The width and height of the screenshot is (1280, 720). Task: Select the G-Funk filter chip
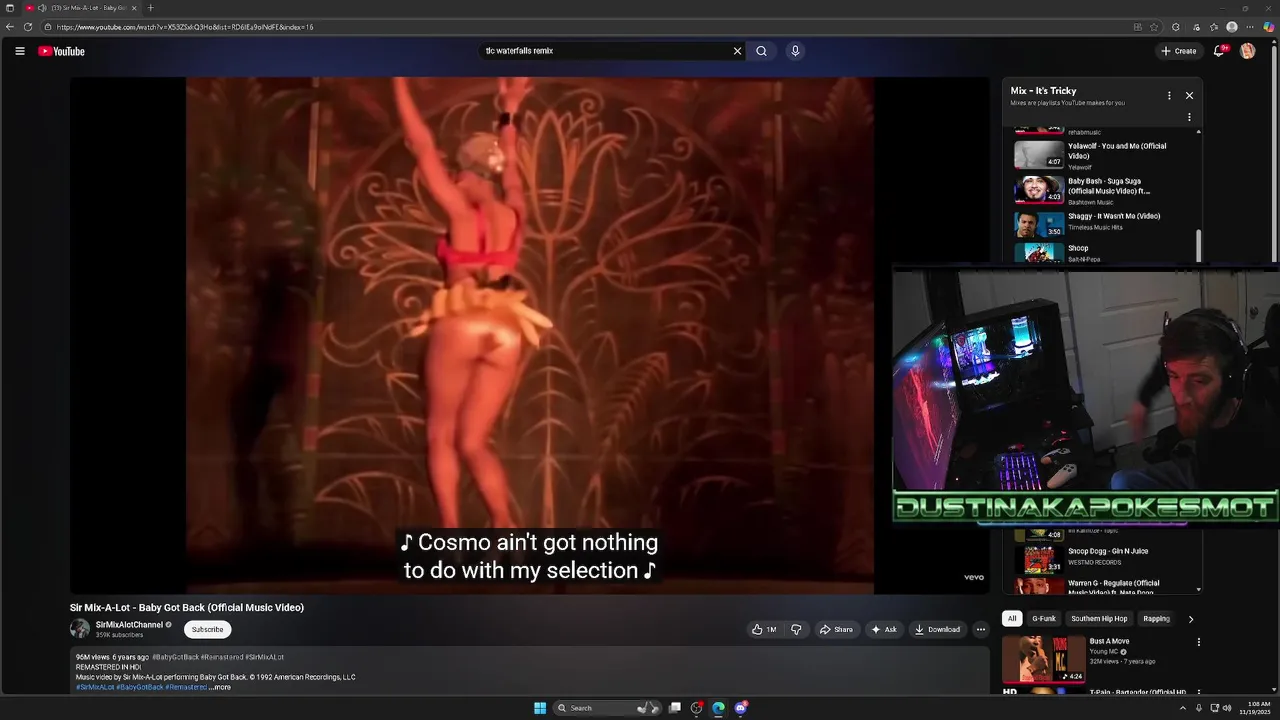1044,619
